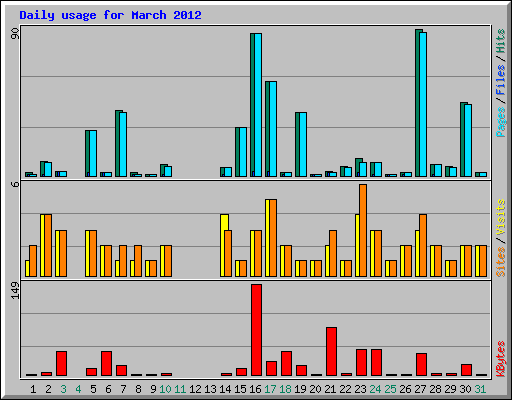512x400 pixels.
Task: Click day label '19' on x-axis
Action: pyautogui.click(x=300, y=389)
